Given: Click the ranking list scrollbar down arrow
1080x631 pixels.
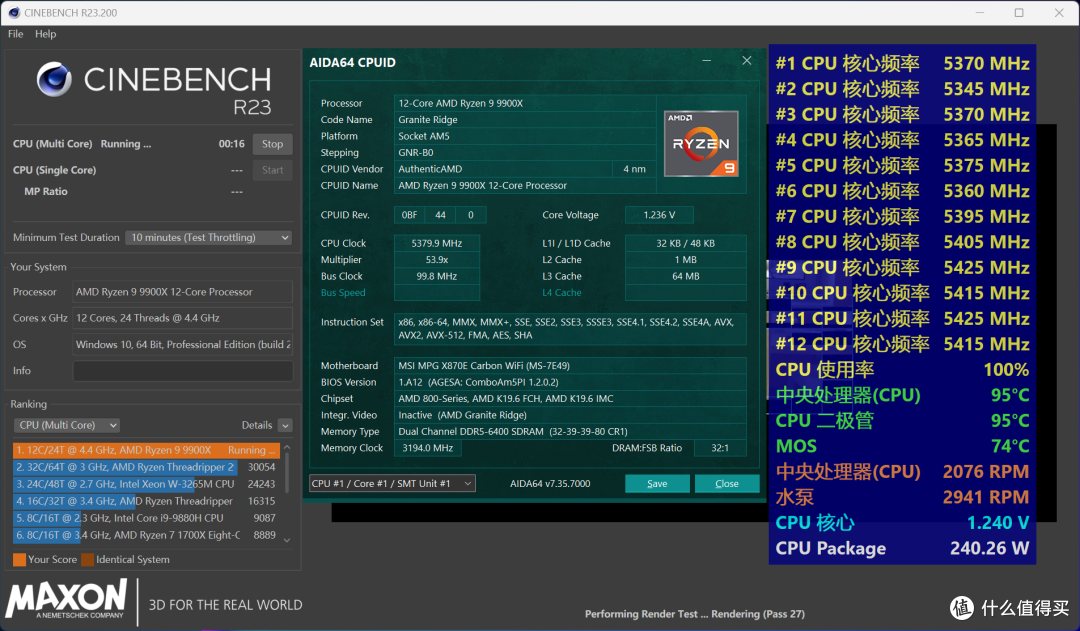Looking at the screenshot, I should pyautogui.click(x=287, y=540).
